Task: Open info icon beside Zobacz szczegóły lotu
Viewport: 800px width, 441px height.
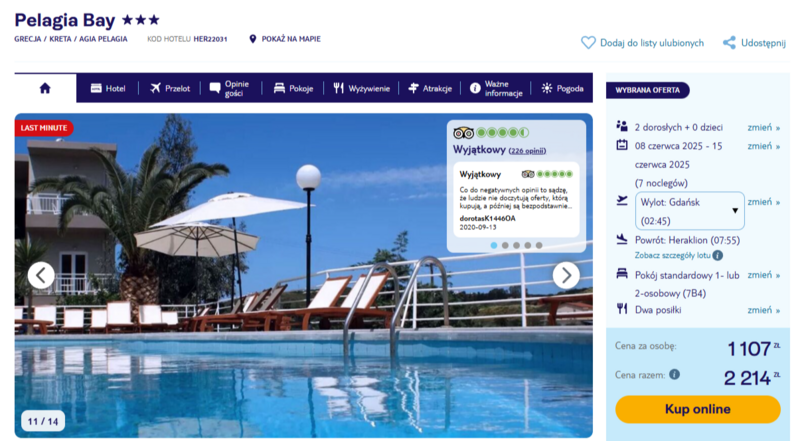Action: click(x=717, y=255)
